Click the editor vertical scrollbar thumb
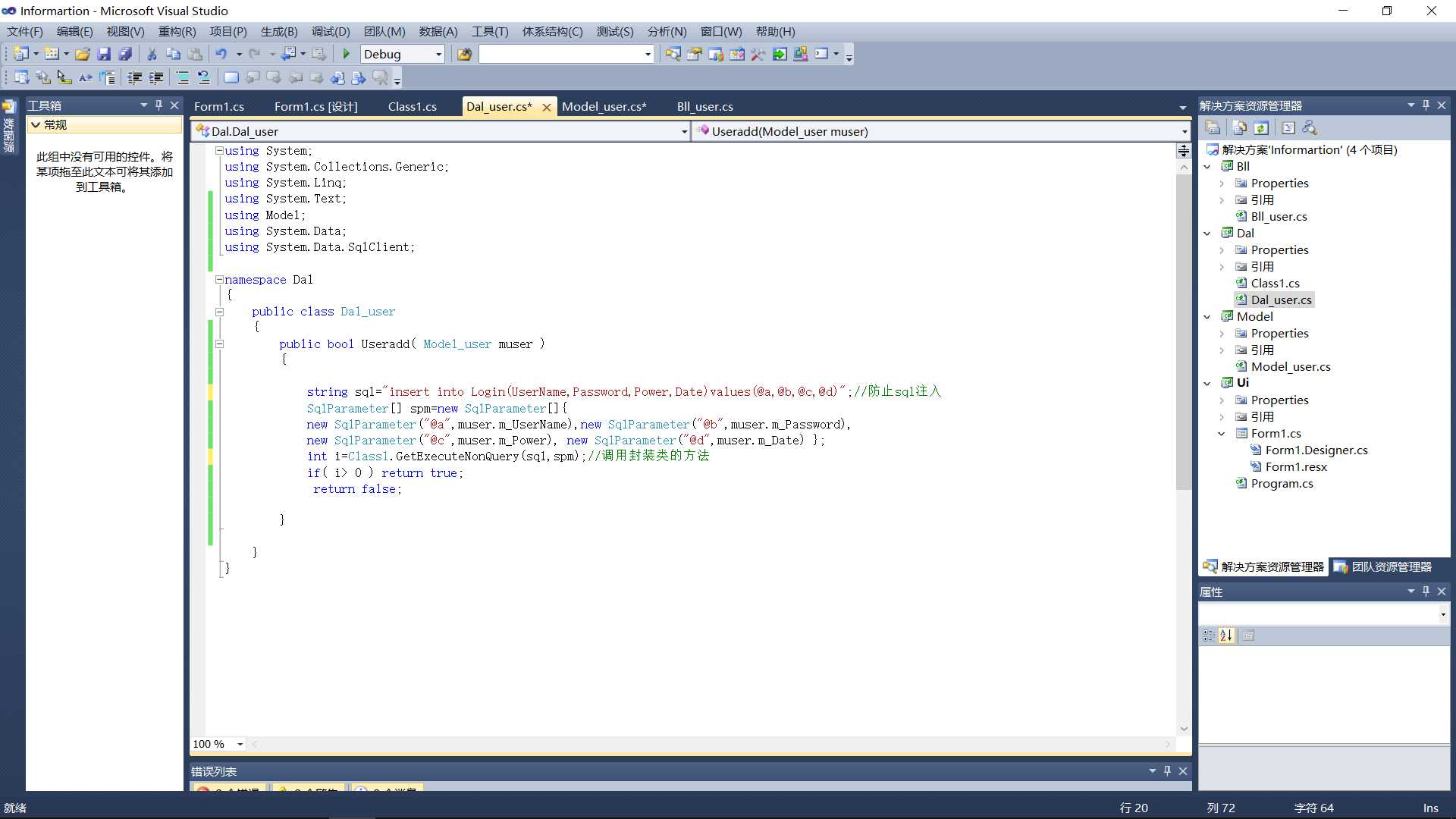Viewport: 1456px width, 819px height. 1183,332
